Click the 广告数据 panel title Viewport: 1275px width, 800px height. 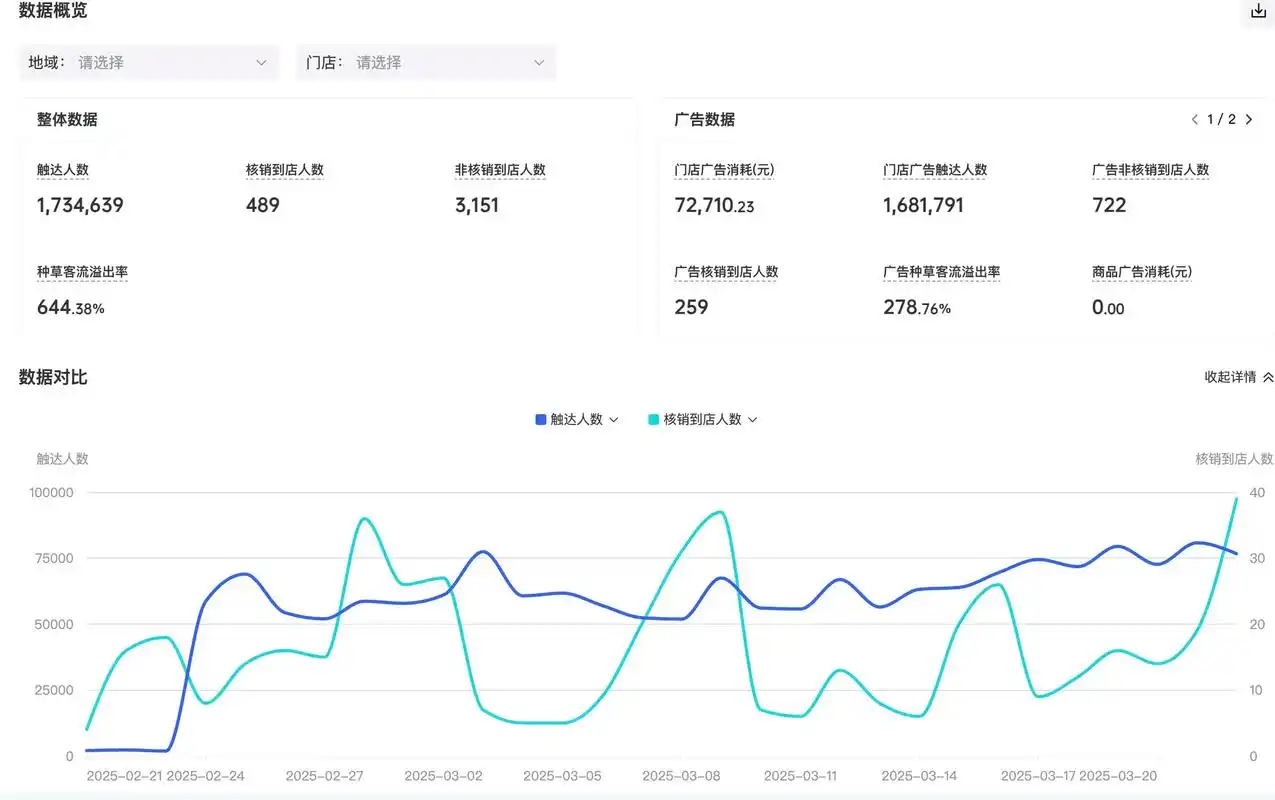coord(705,119)
